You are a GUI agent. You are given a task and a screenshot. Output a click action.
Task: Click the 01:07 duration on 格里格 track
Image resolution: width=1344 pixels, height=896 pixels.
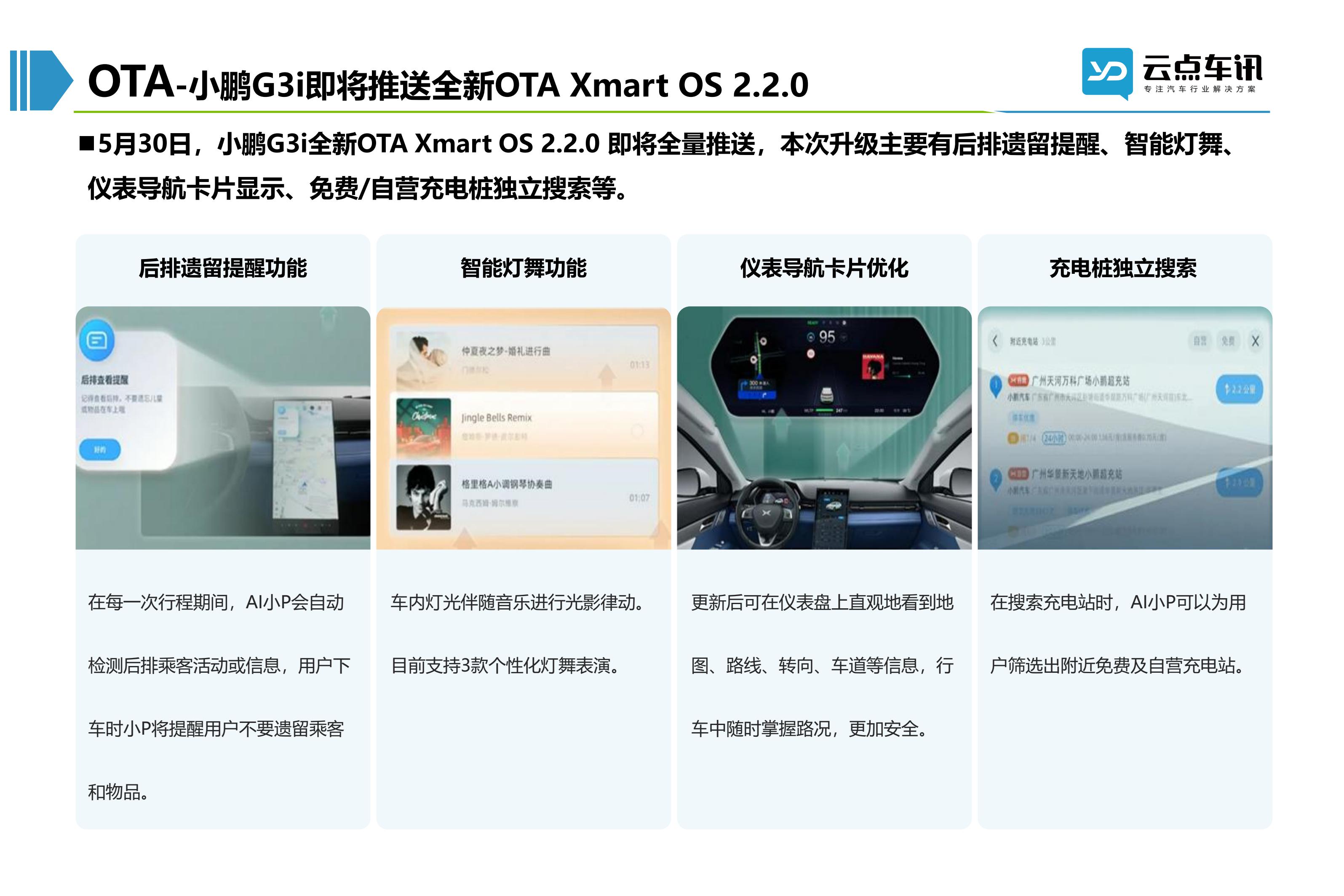(639, 498)
